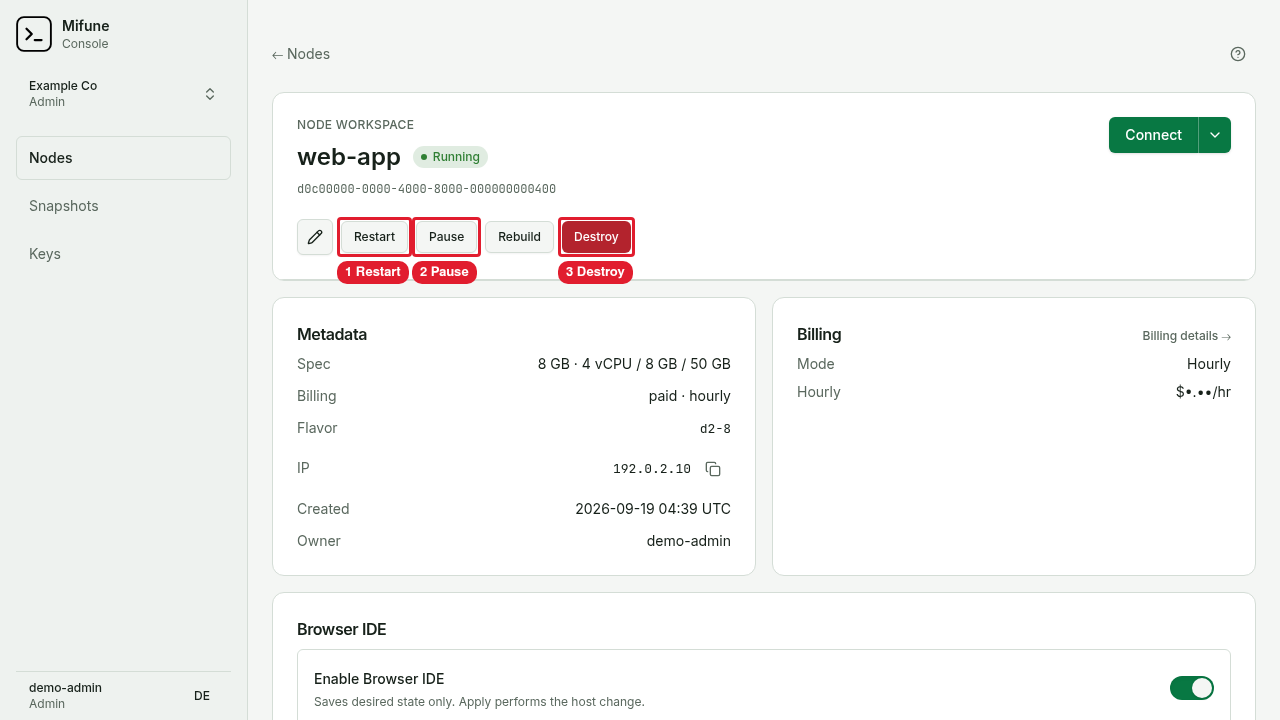Toggle the Enable Browser IDE switch
The width and height of the screenshot is (1280, 720).
[1192, 688]
